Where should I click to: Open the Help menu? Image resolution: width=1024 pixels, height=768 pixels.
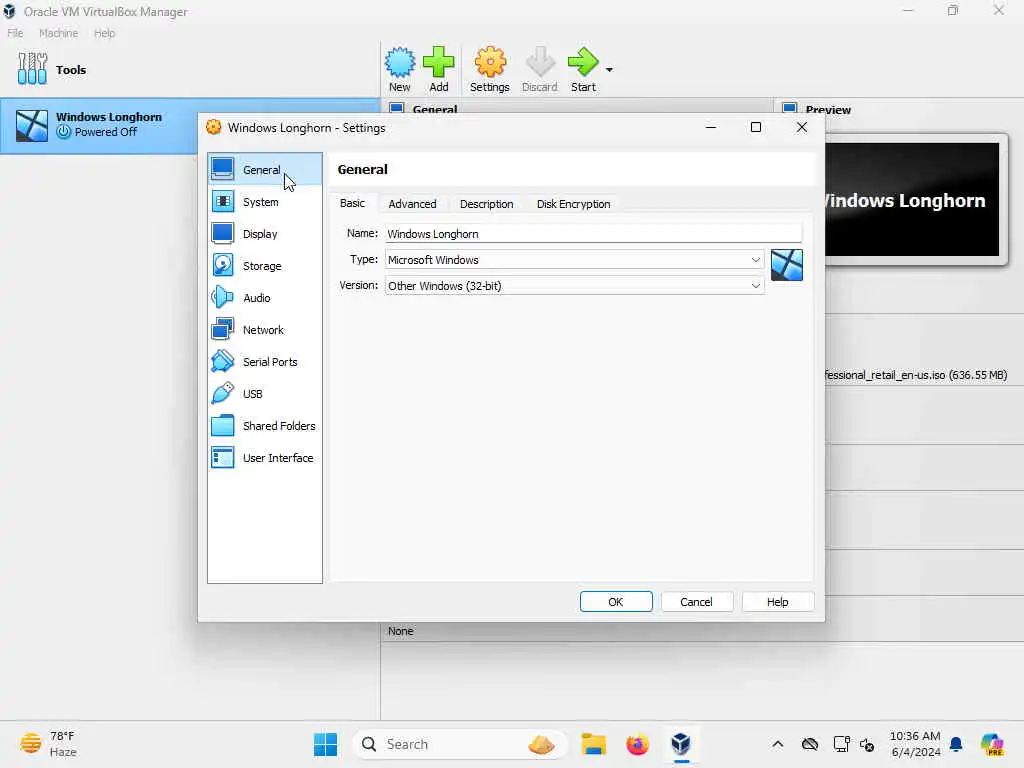[x=104, y=33]
